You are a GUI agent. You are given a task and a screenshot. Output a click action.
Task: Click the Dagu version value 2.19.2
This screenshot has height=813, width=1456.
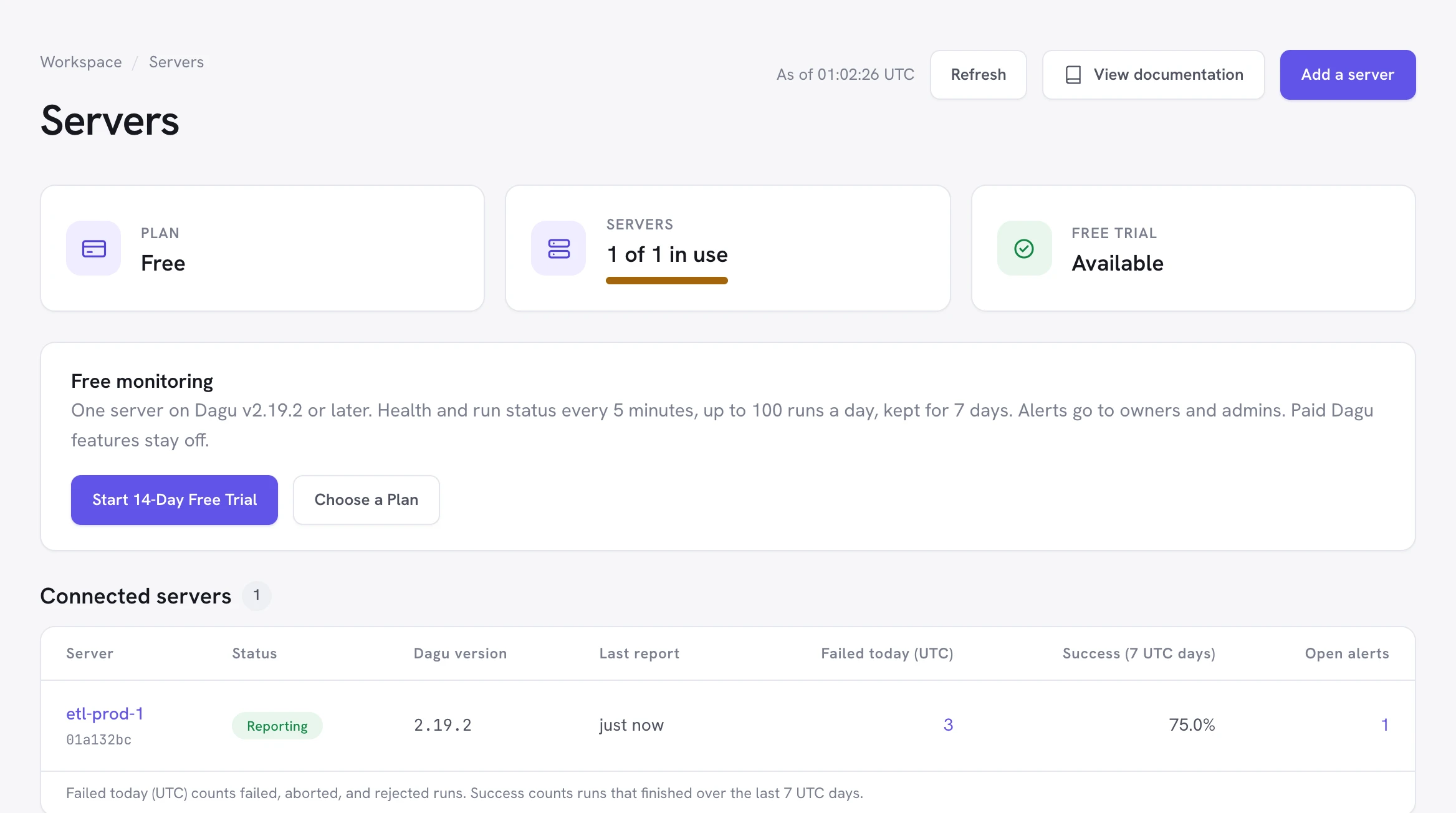point(443,725)
